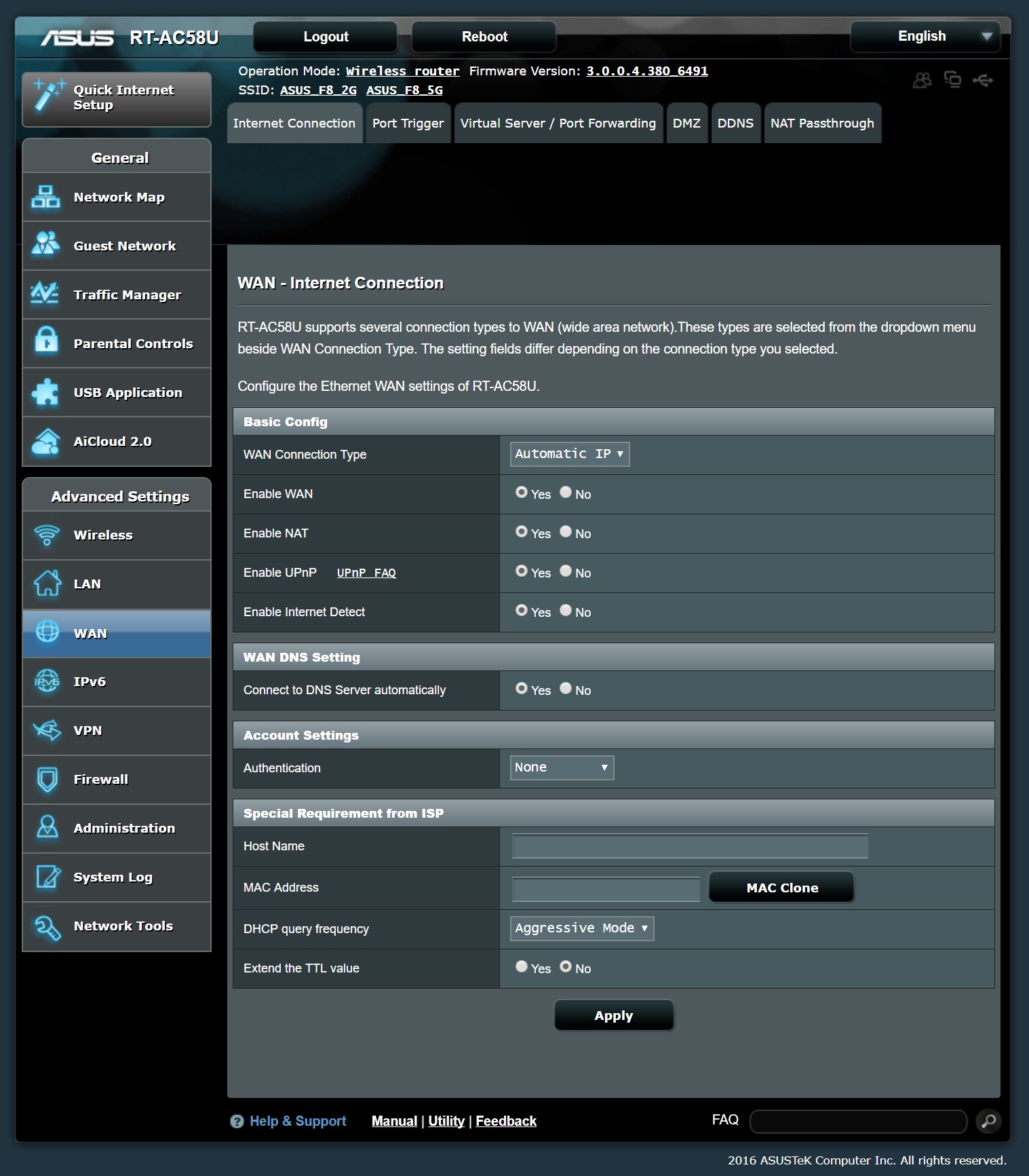Screen dimensions: 1029x1176
Task: Click the FAQ search input field
Action: (x=858, y=1121)
